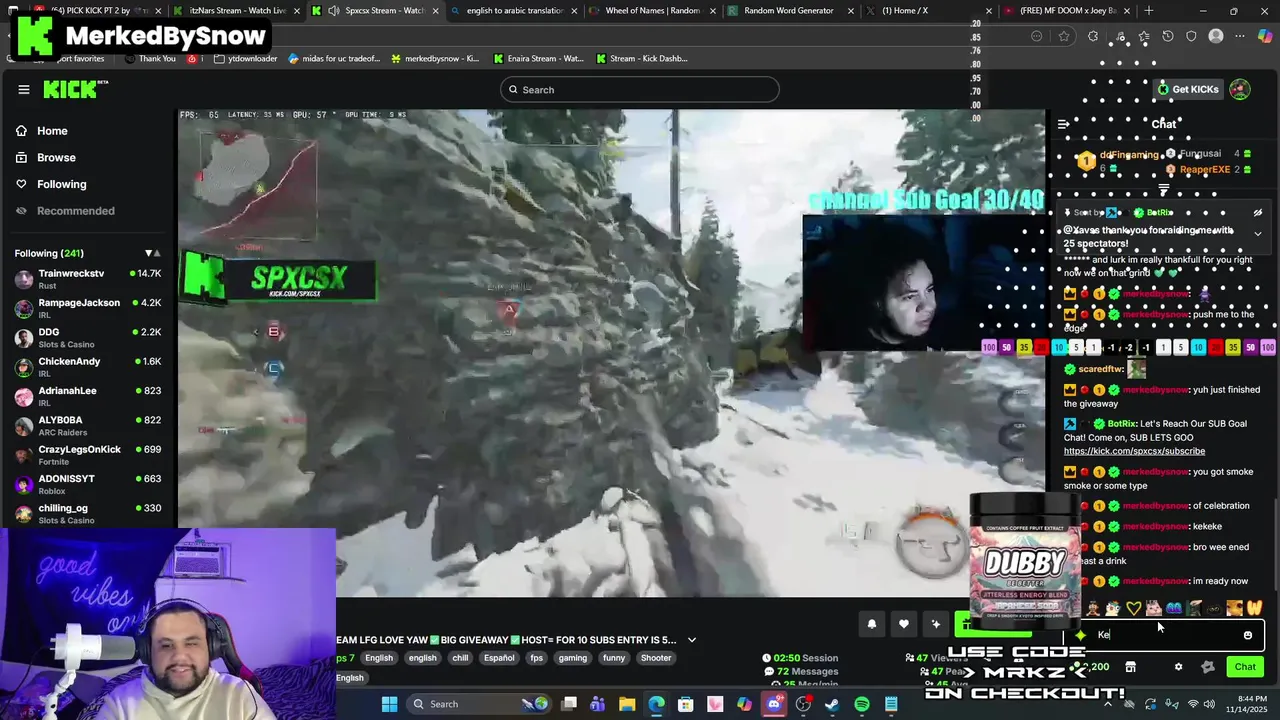Open chat settings gear icon
This screenshot has width=1280, height=720.
click(1178, 667)
